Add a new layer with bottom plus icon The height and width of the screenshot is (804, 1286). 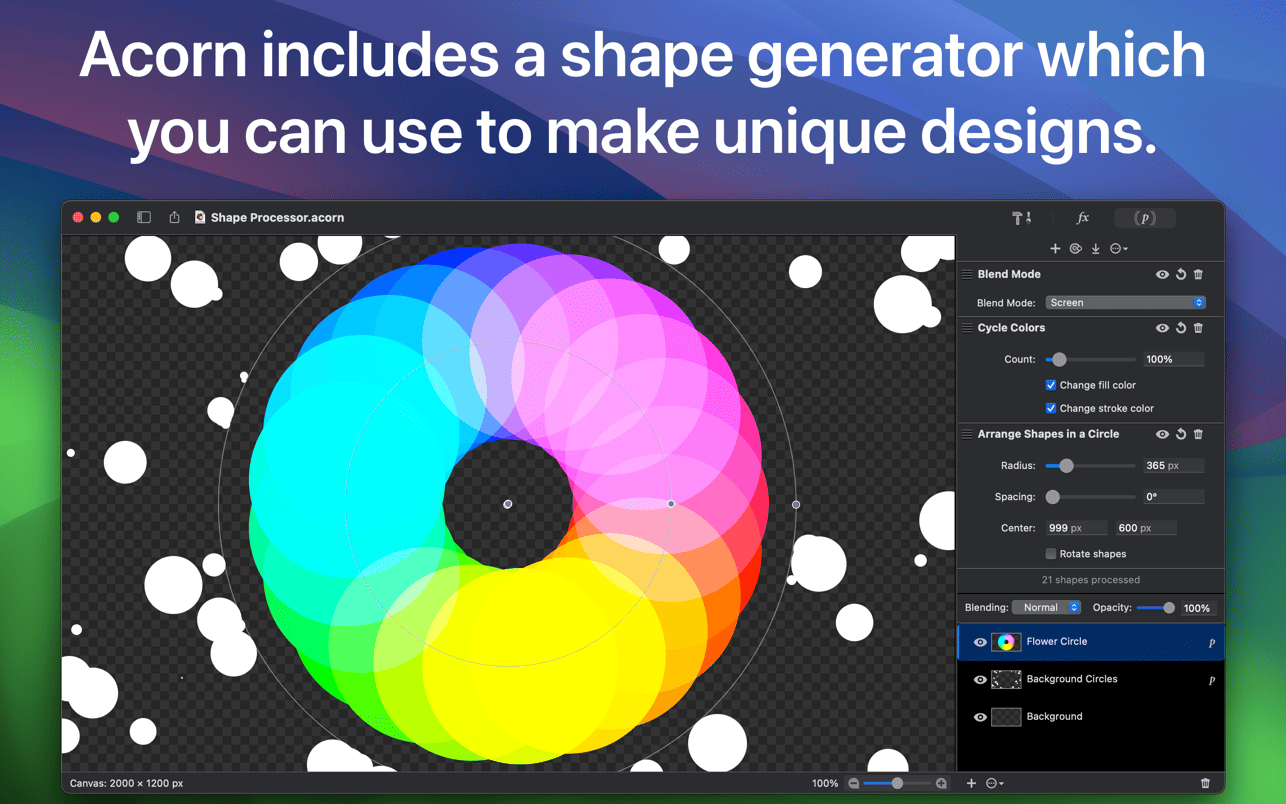pos(971,784)
